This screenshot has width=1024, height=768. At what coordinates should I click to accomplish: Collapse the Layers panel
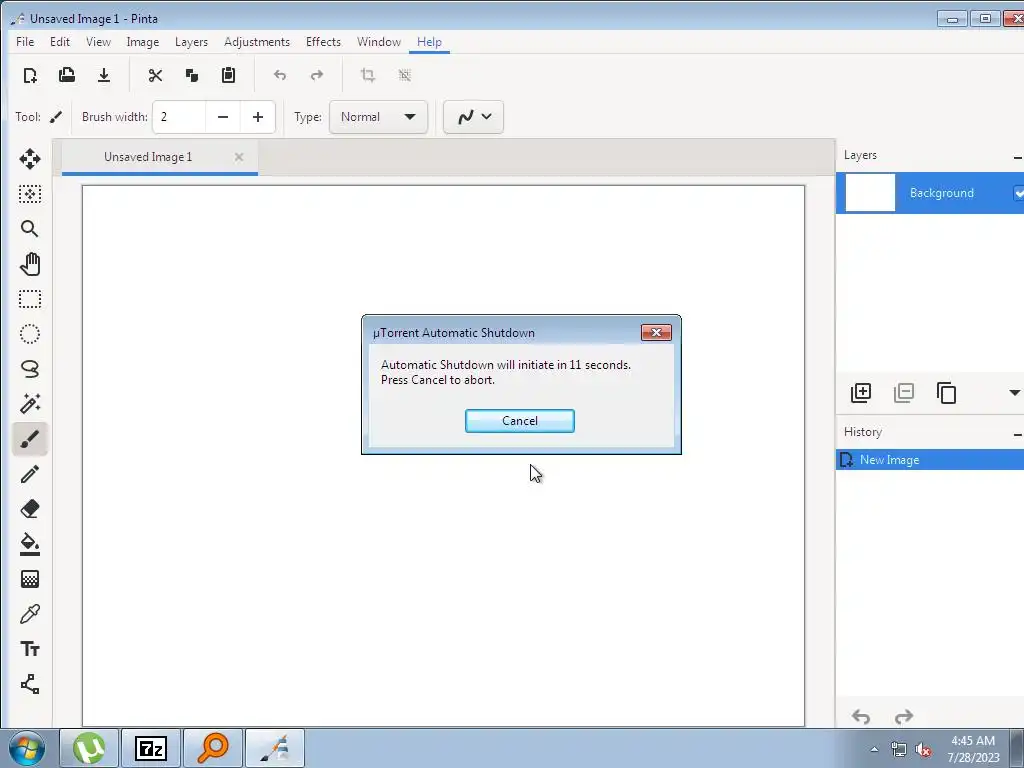click(x=1018, y=157)
